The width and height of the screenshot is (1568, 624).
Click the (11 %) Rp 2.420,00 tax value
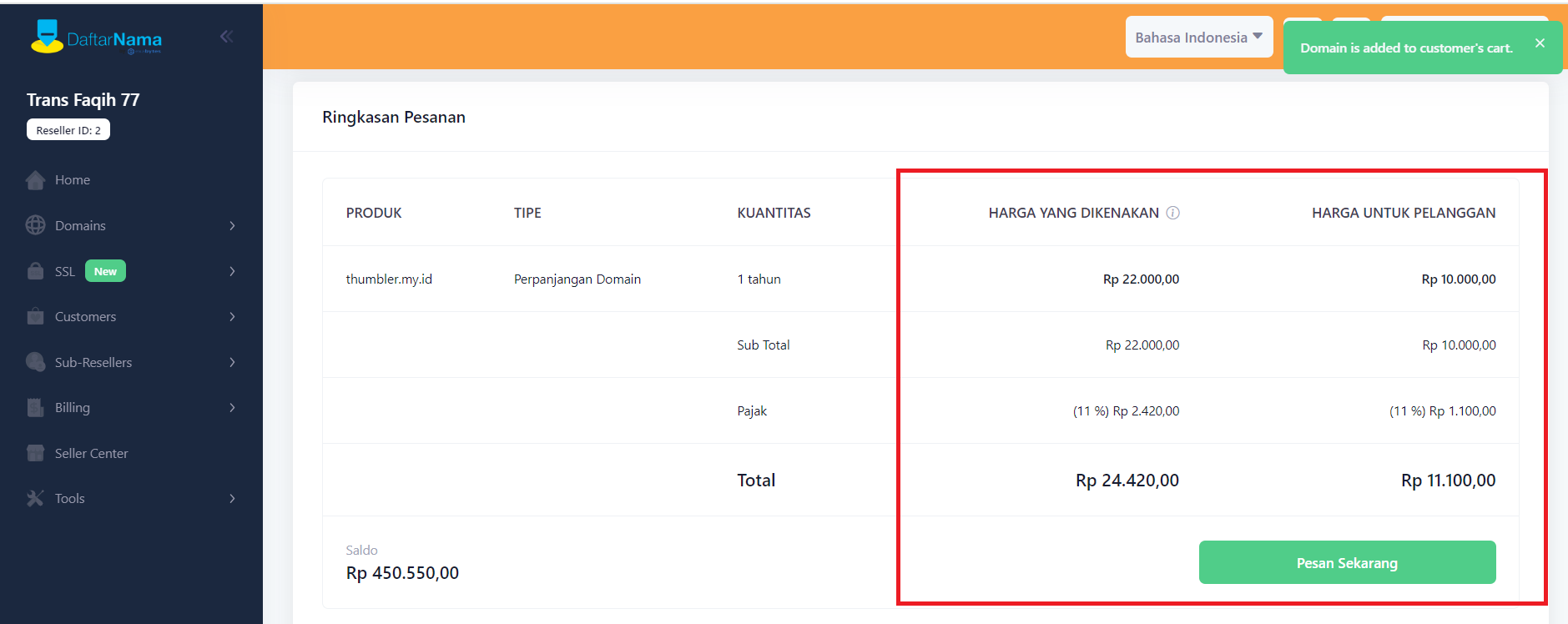point(1126,411)
